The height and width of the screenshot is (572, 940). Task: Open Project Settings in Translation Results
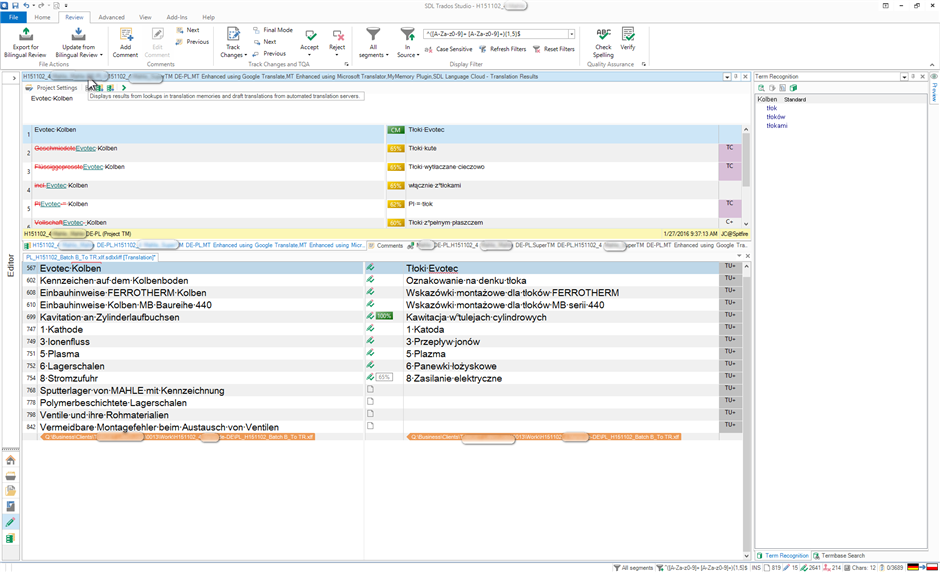click(x=52, y=88)
